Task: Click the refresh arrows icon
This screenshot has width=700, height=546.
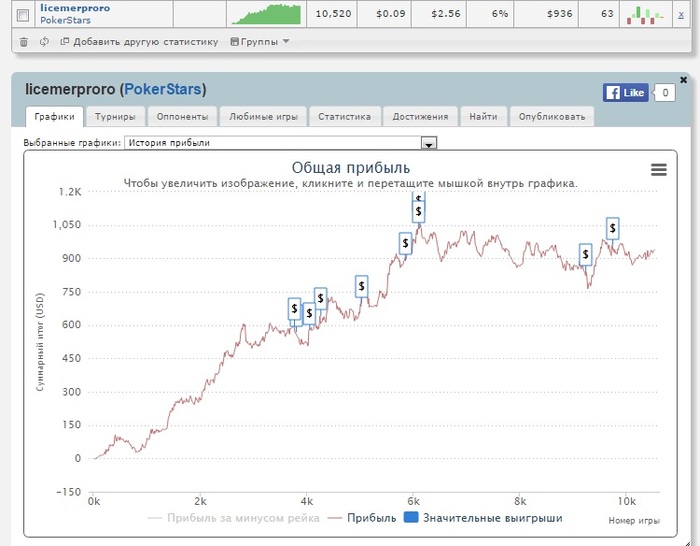Action: pyautogui.click(x=44, y=42)
